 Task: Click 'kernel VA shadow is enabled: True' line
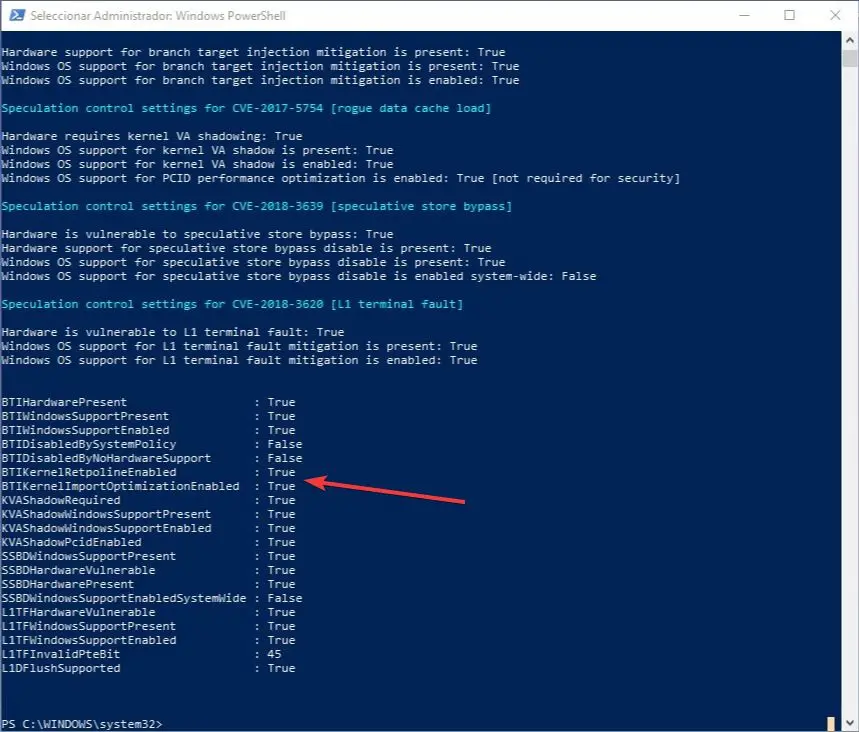(197, 164)
